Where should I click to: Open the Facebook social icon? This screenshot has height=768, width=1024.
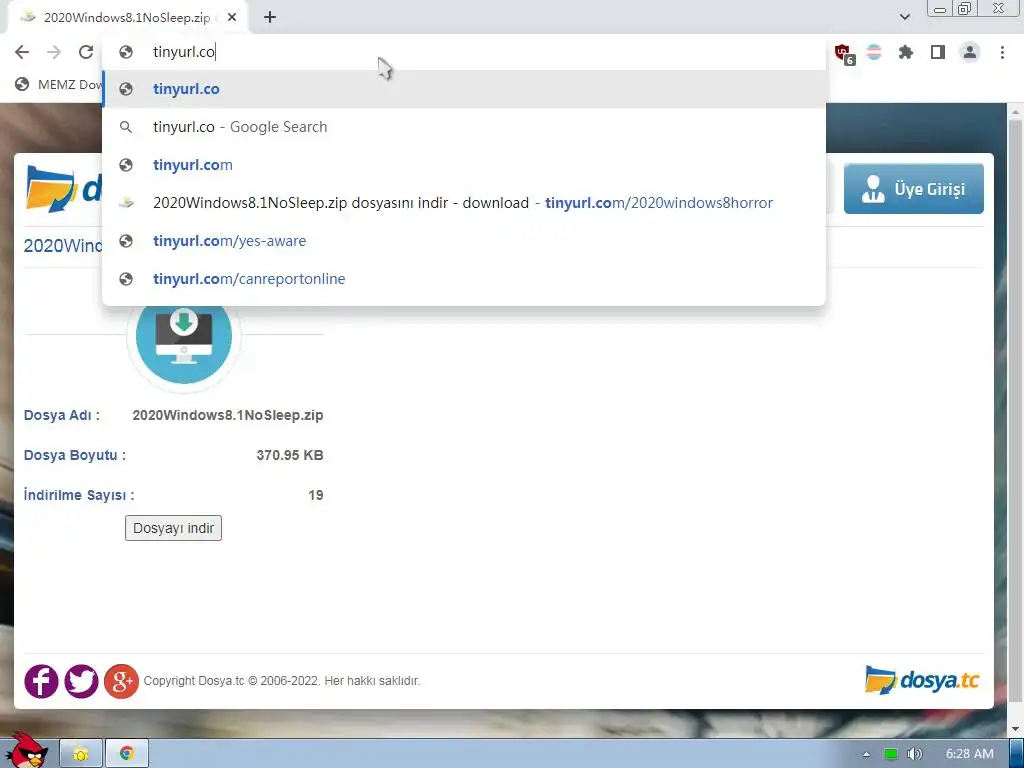click(x=41, y=681)
